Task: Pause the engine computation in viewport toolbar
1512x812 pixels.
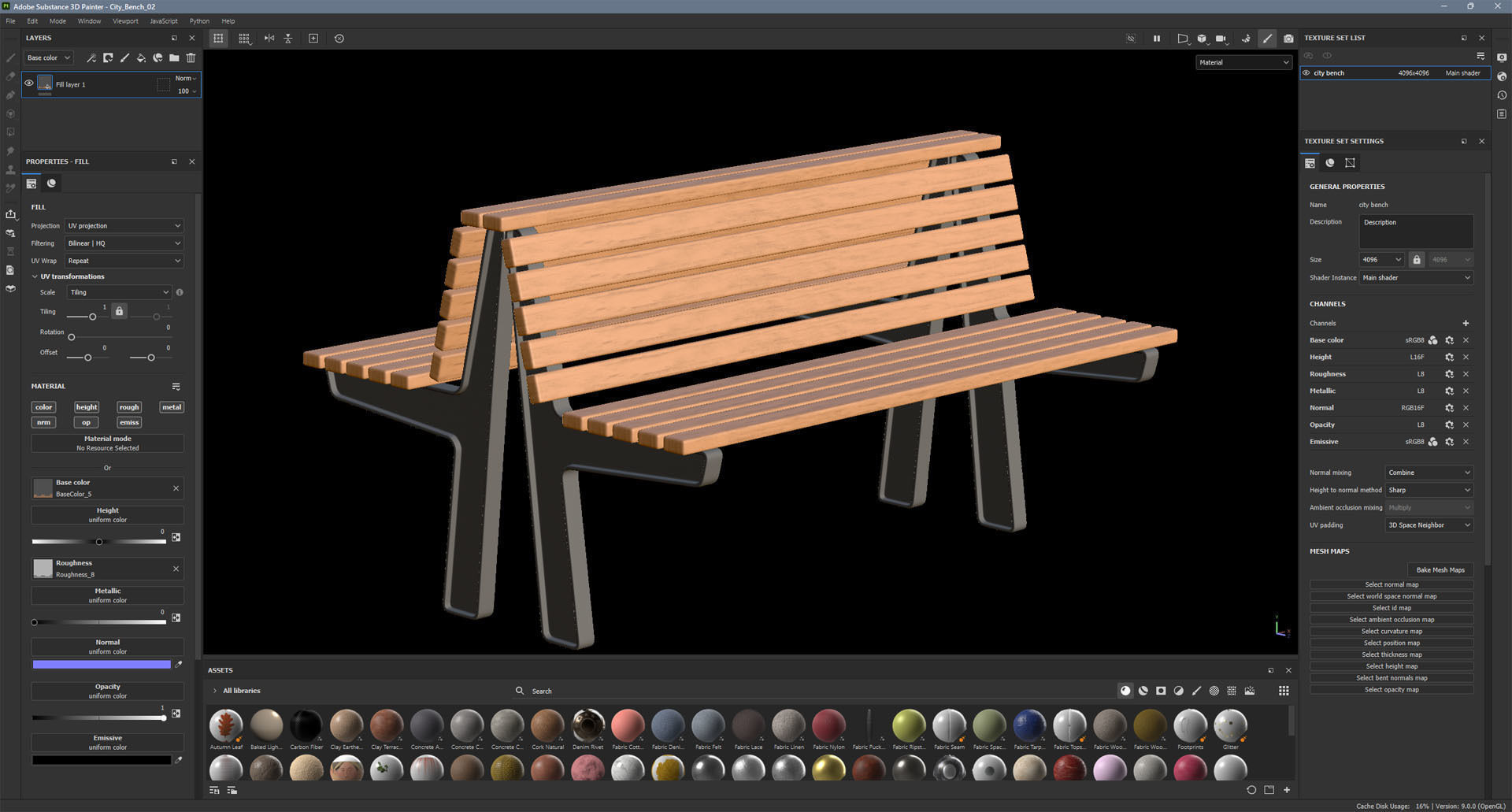Action: [1157, 38]
